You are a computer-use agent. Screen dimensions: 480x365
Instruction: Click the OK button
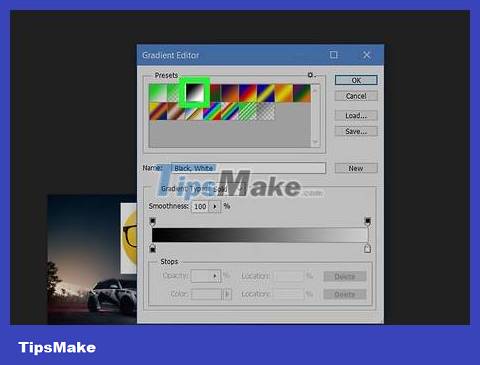[x=356, y=80]
